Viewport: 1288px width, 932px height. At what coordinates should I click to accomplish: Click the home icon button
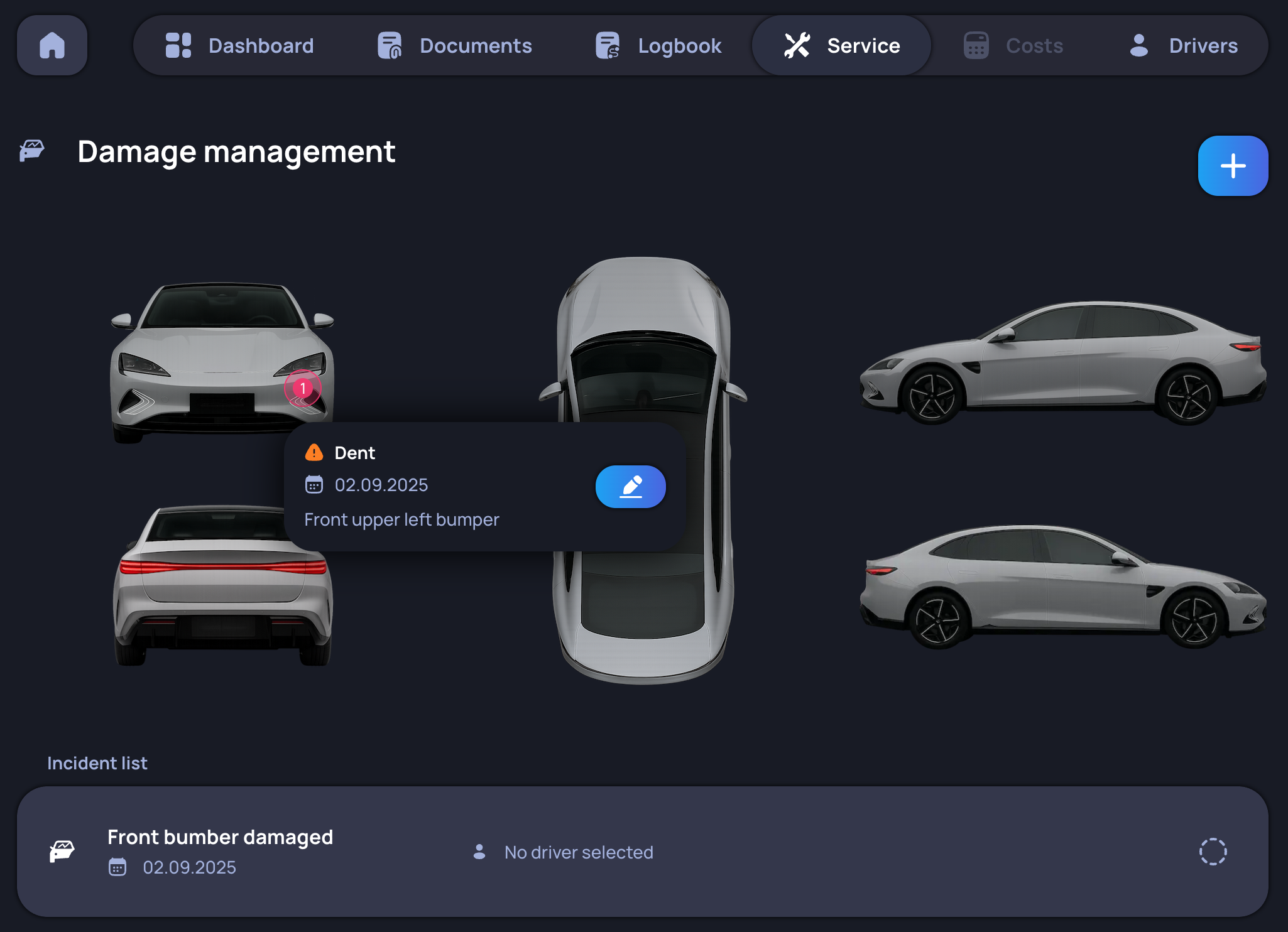pos(52,45)
